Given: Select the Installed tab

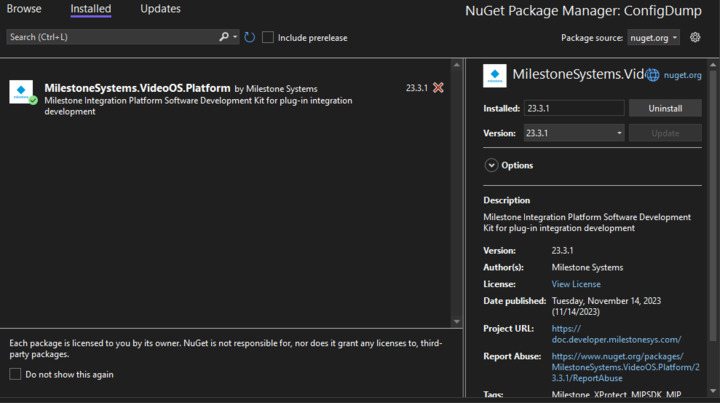Looking at the screenshot, I should click(x=91, y=9).
